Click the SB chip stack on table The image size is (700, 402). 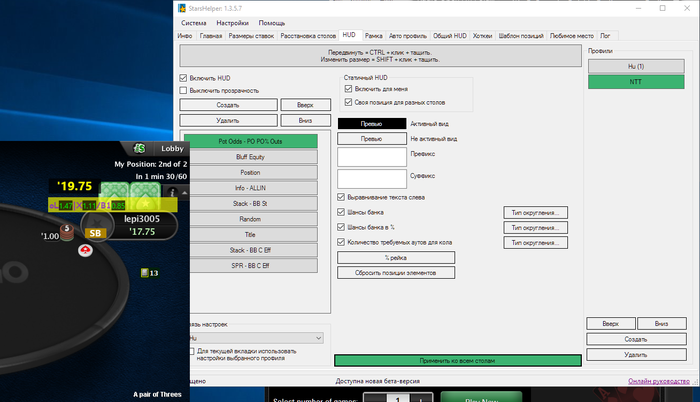[67, 233]
